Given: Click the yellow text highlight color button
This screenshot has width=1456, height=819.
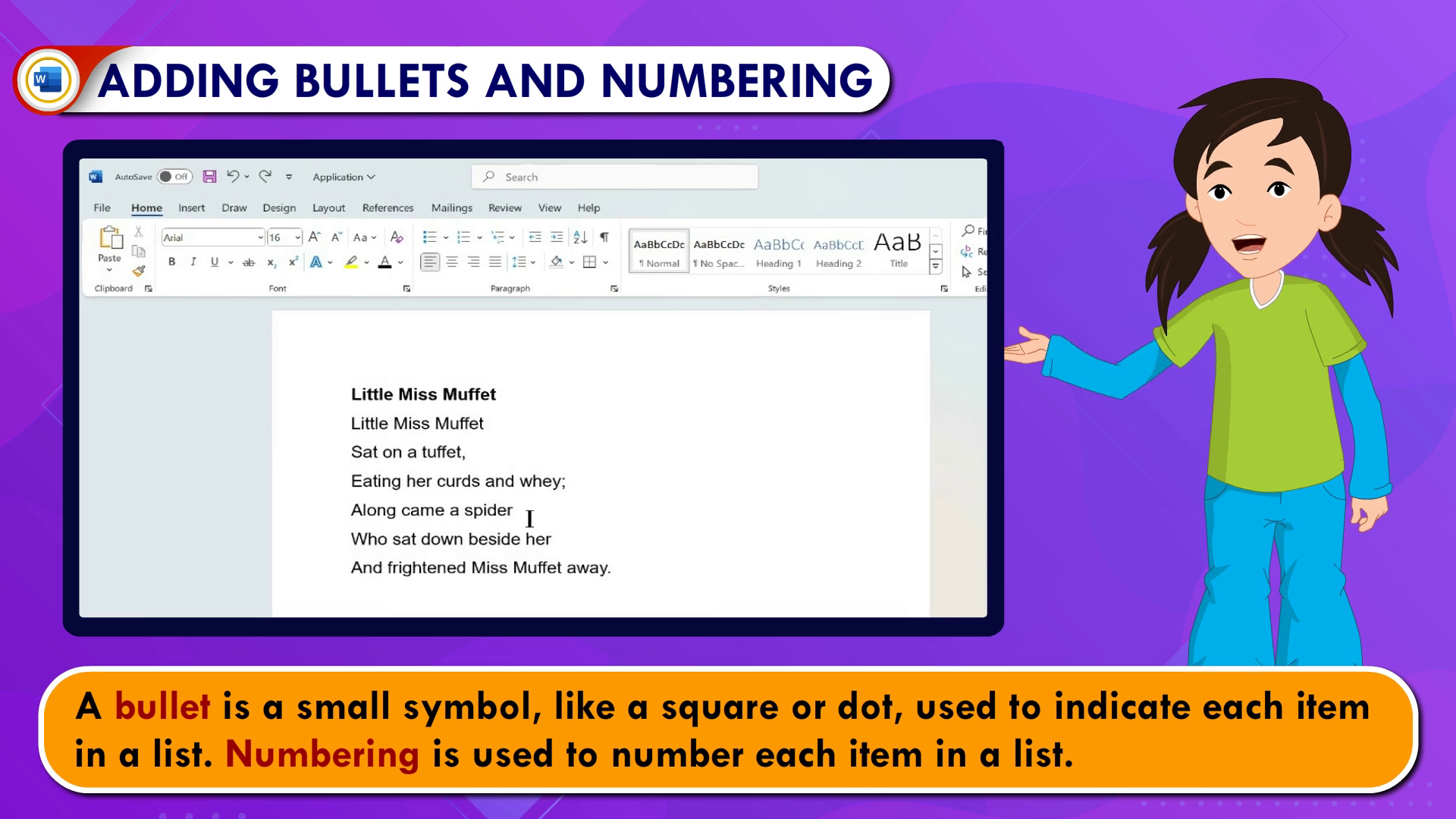Looking at the screenshot, I should [x=350, y=262].
